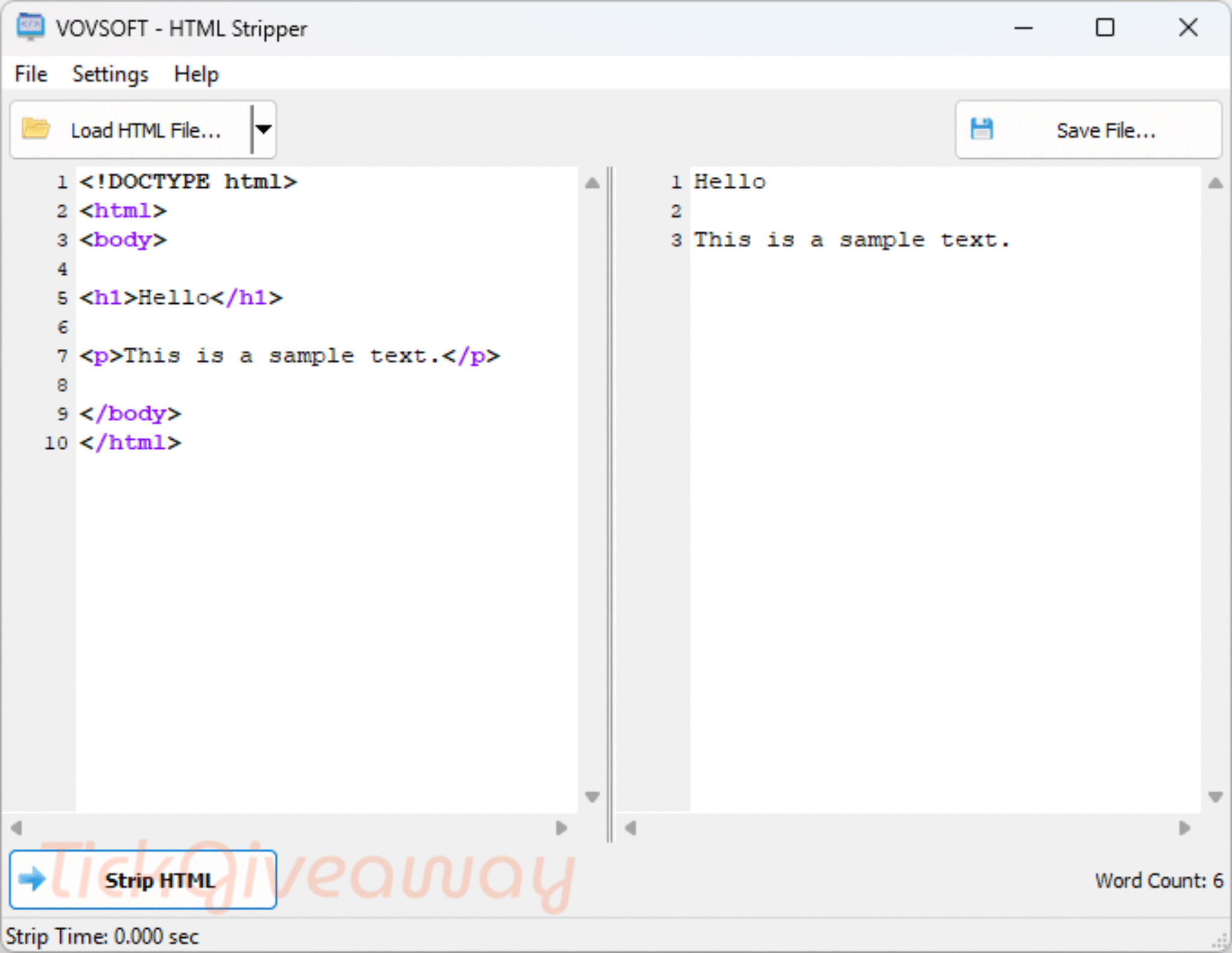Image resolution: width=1232 pixels, height=953 pixels.
Task: Open the Settings menu
Action: [110, 74]
